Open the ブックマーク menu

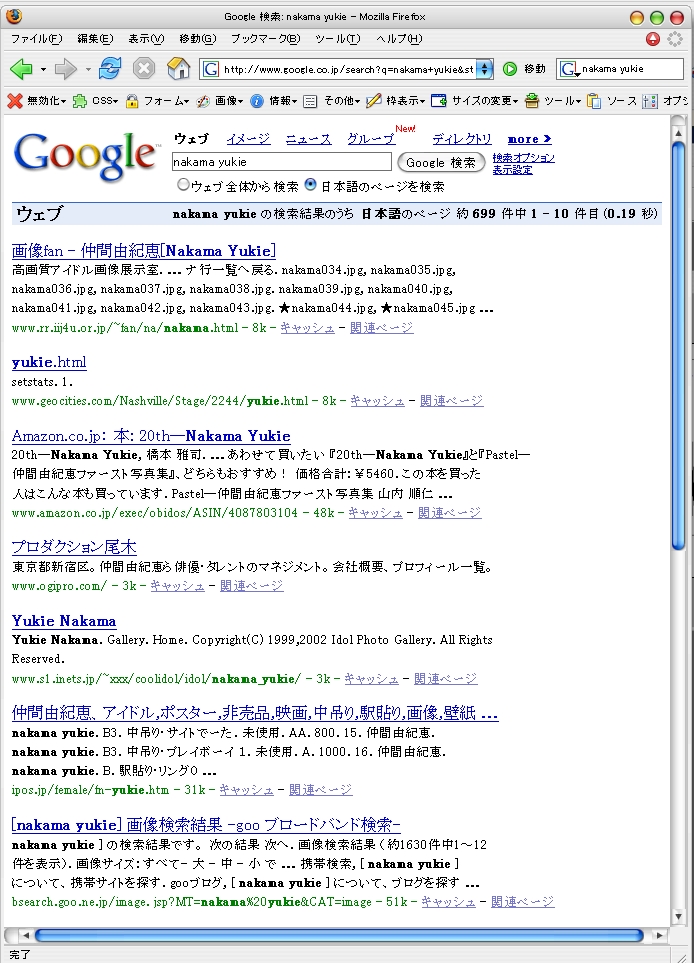(x=264, y=39)
